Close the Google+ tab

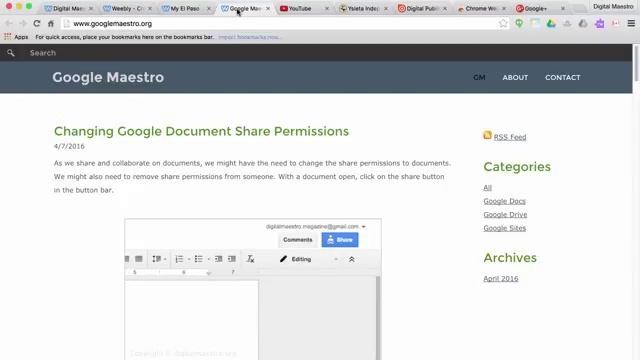562,8
